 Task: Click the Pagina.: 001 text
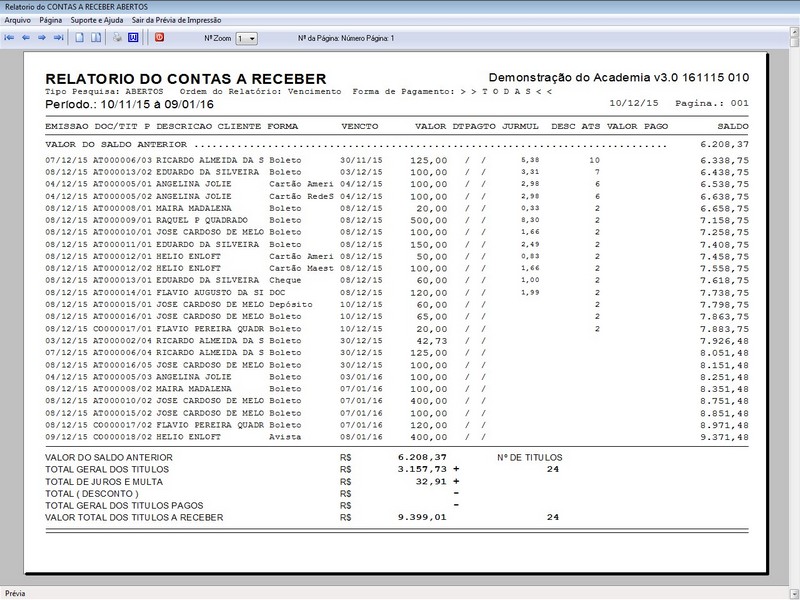(712, 103)
